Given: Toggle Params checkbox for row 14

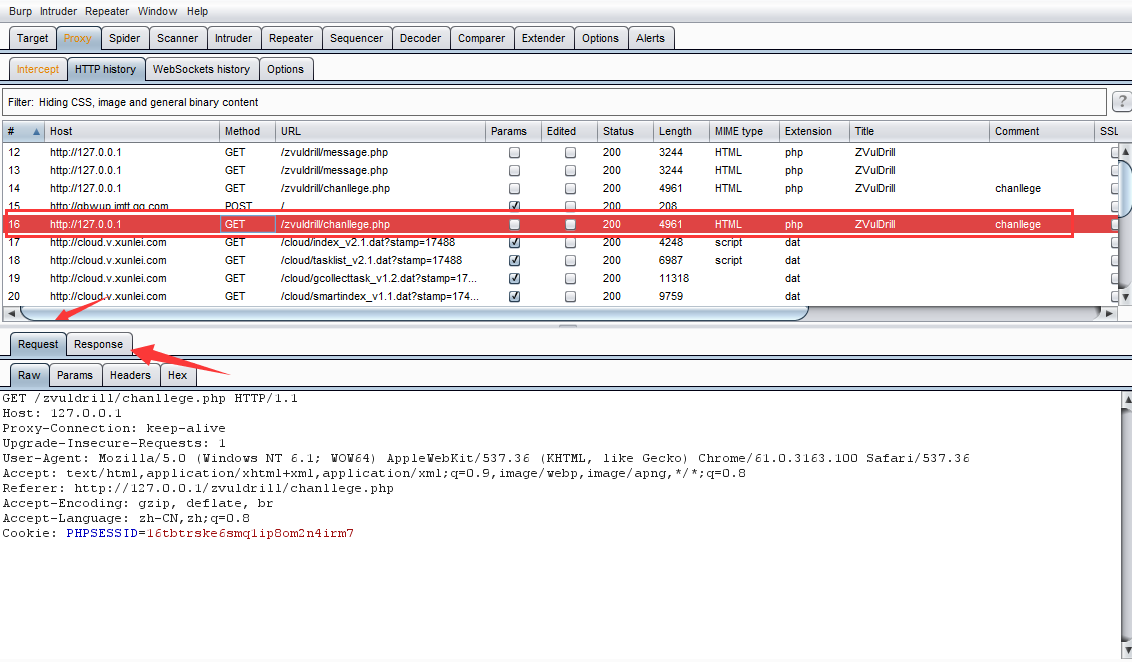Looking at the screenshot, I should click(514, 188).
